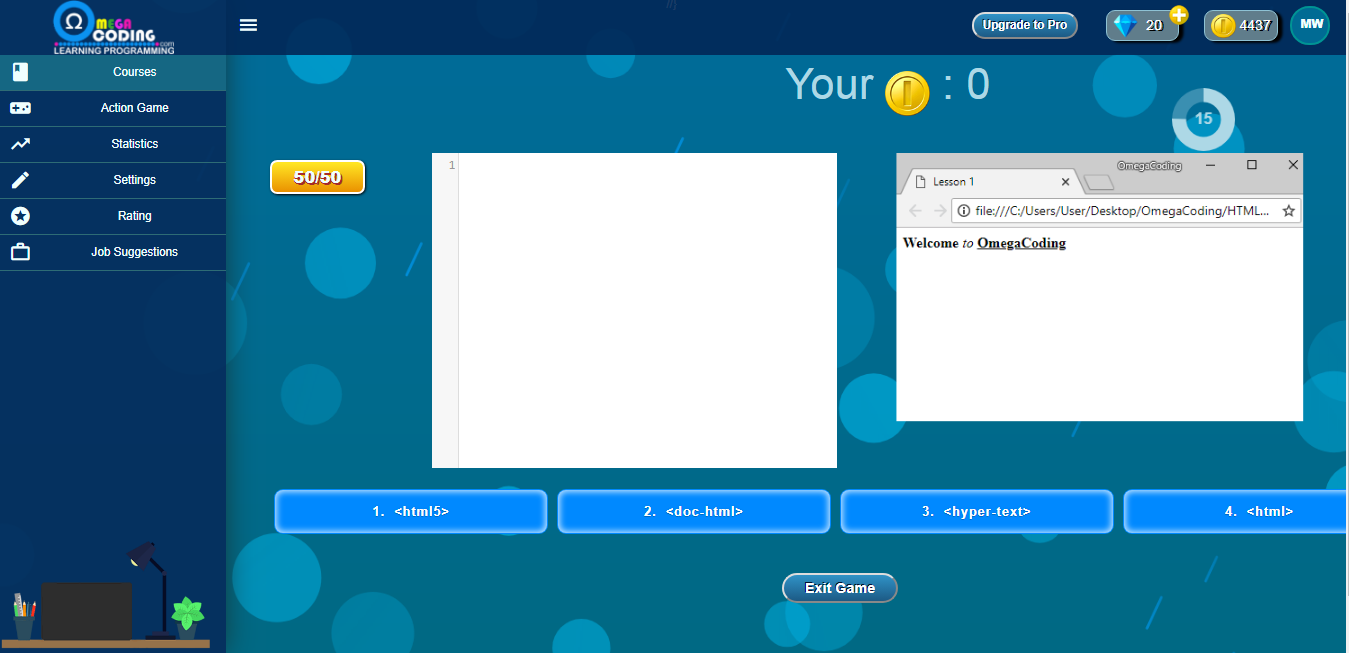Open the Job Suggestions menu item
1349x653 pixels.
(x=113, y=252)
